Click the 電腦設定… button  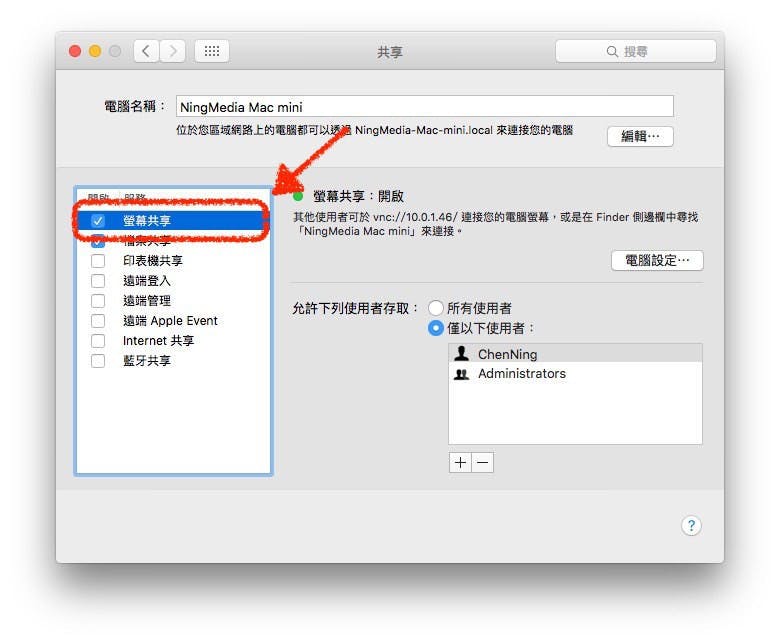pos(657,260)
